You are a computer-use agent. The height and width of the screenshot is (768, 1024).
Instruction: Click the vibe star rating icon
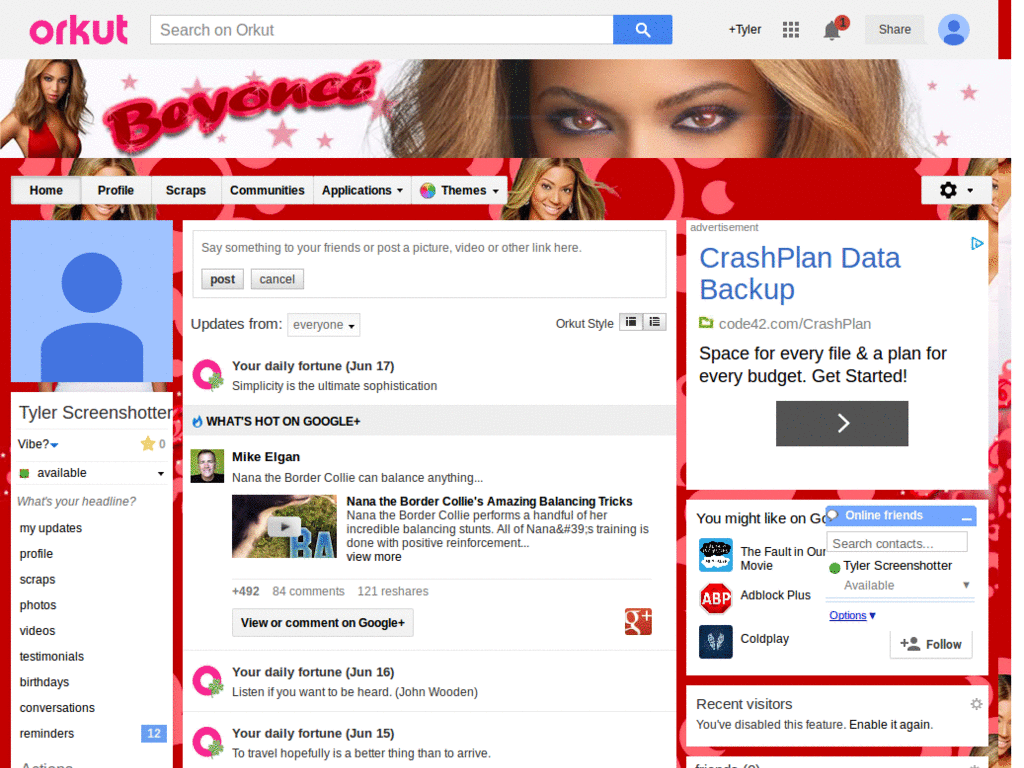148,443
